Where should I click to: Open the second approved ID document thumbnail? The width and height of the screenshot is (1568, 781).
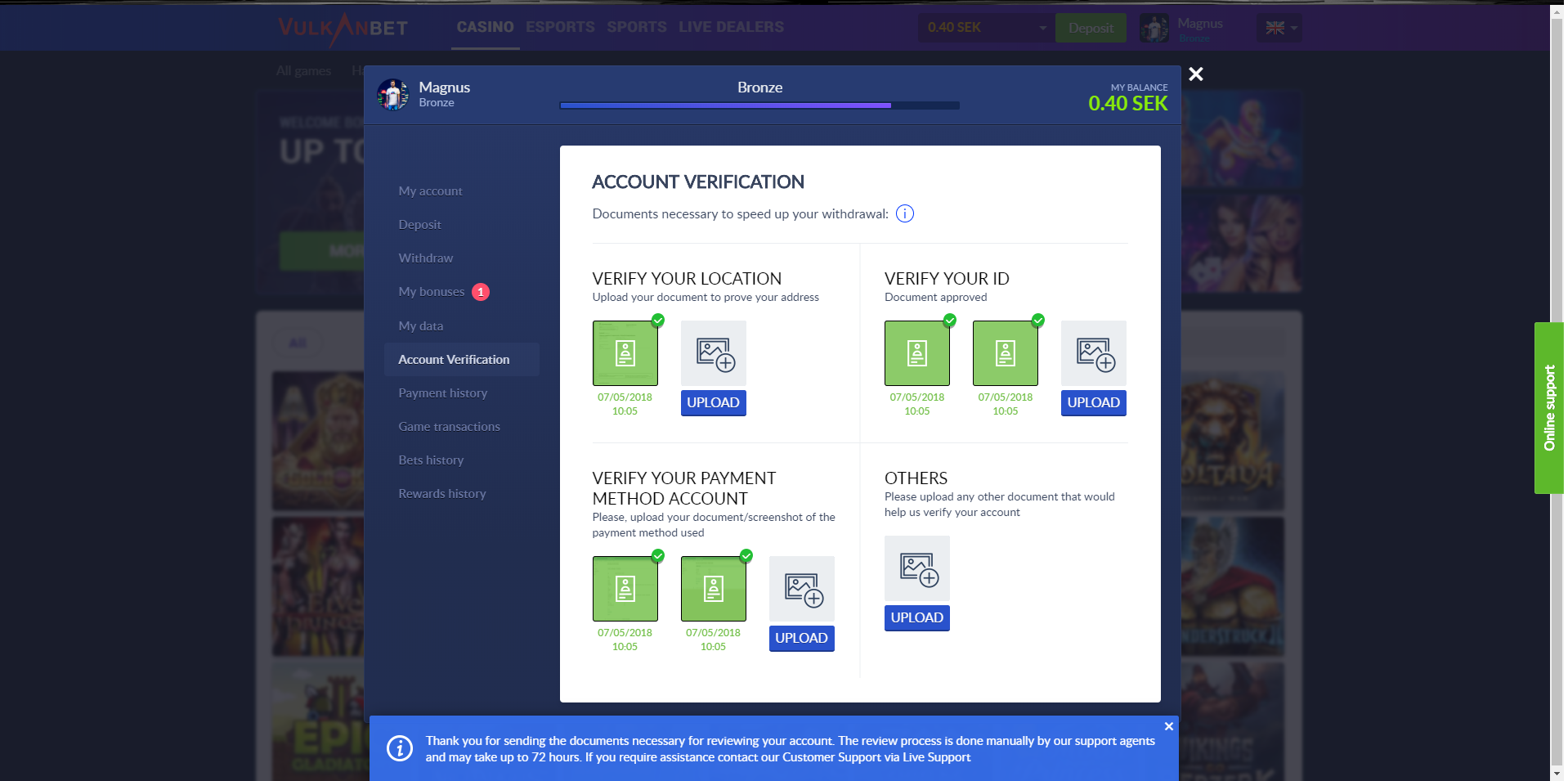point(1006,353)
